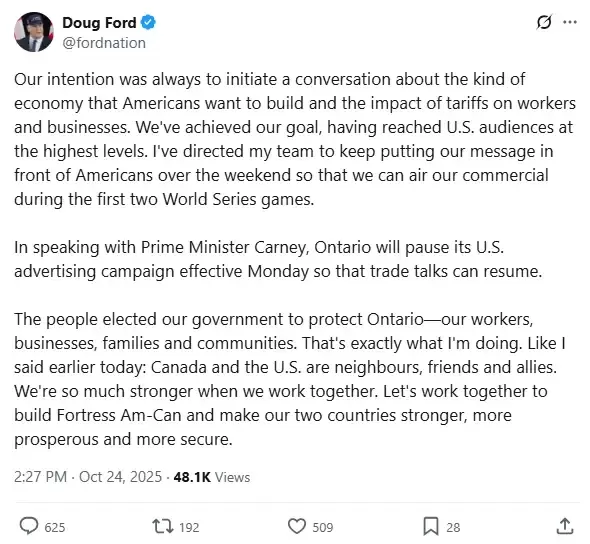Click the paragraph mentioning Fortress Am-Can
The height and width of the screenshot is (544, 590).
pyautogui.click(x=290, y=379)
